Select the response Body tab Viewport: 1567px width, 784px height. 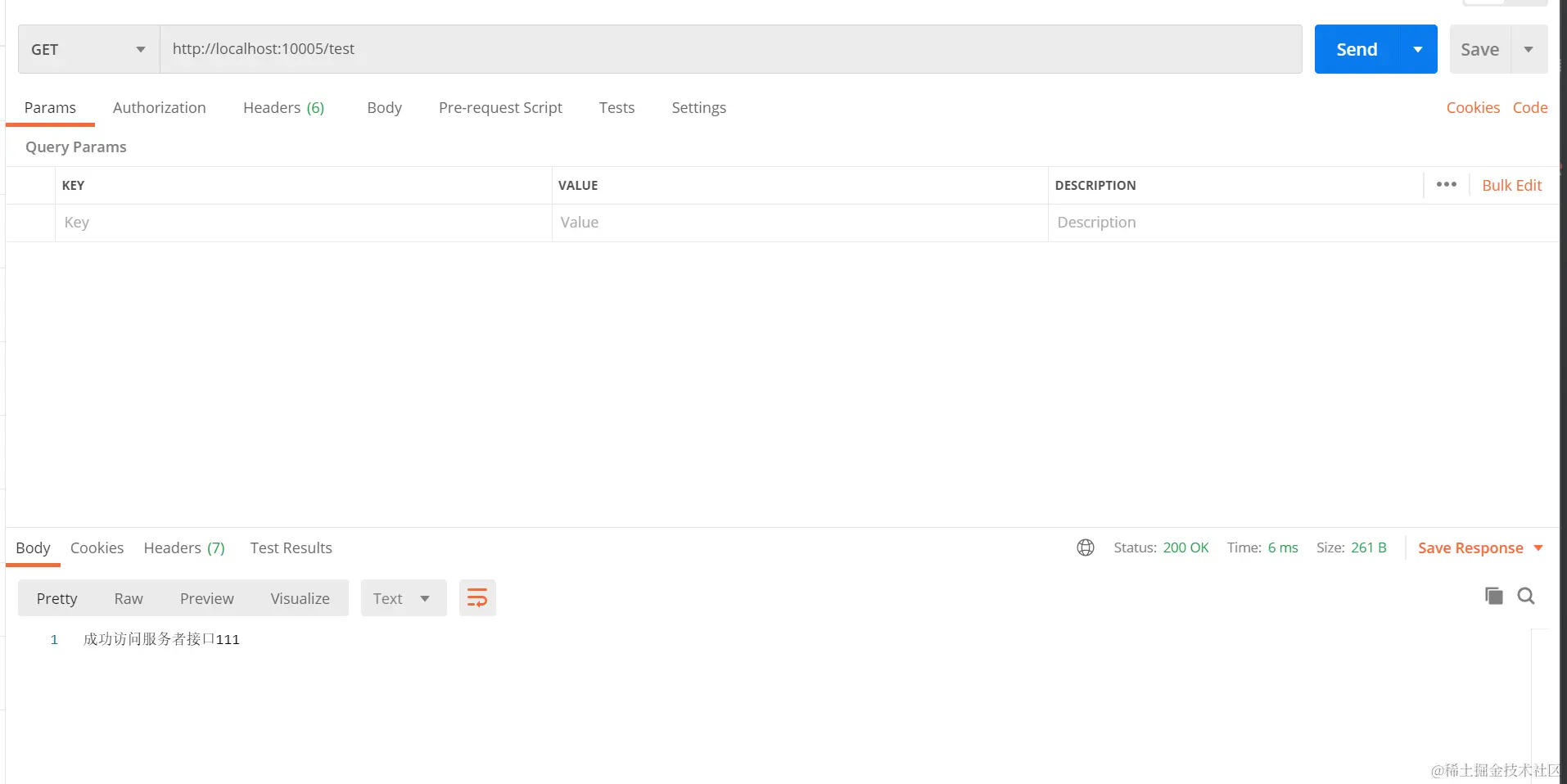33,547
